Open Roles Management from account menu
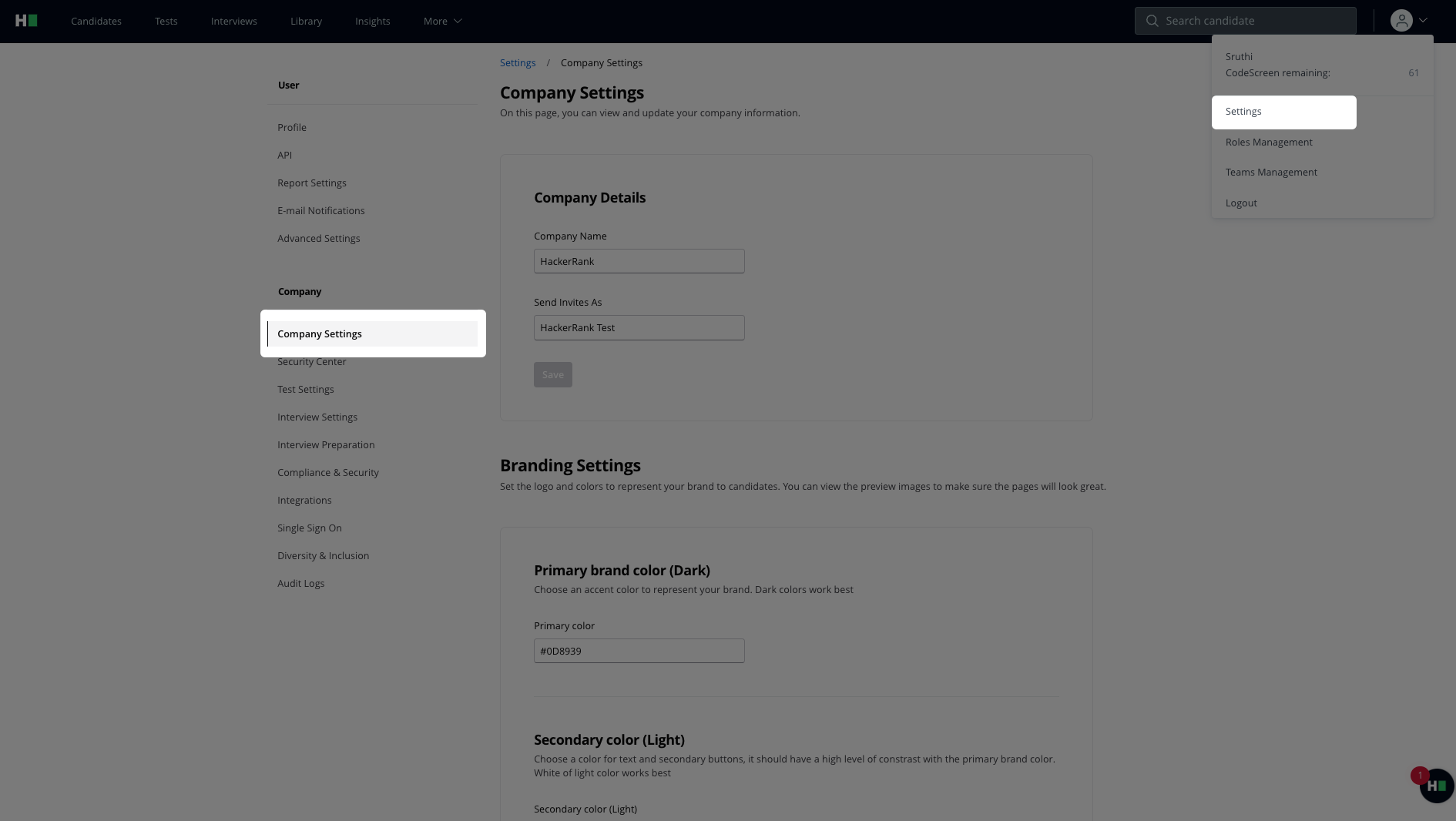 (1269, 142)
